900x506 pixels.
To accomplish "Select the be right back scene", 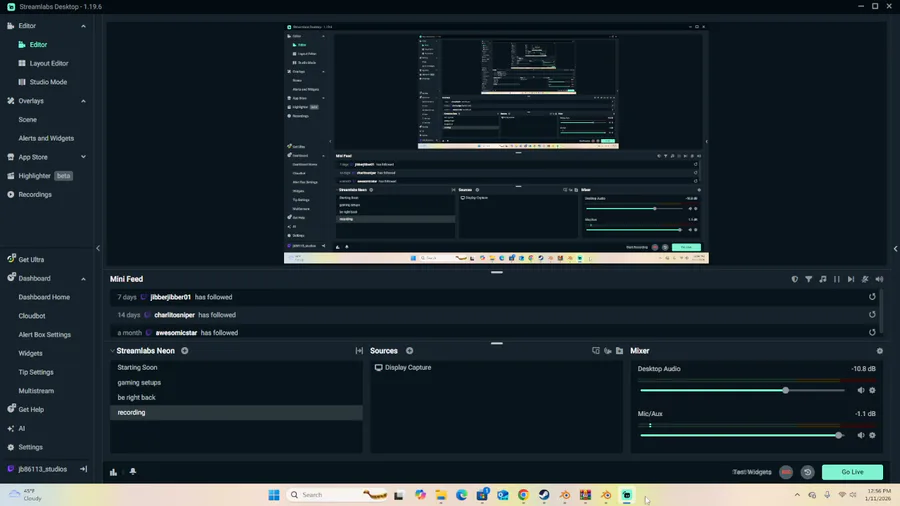I will click(x=236, y=398).
